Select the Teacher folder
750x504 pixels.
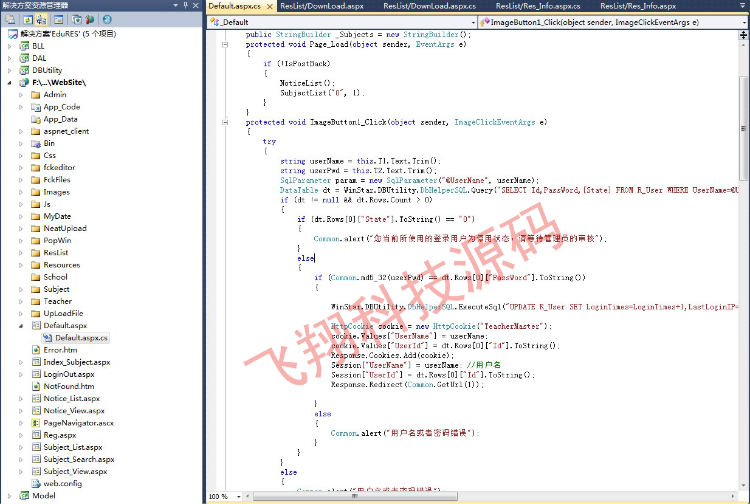pos(57,301)
